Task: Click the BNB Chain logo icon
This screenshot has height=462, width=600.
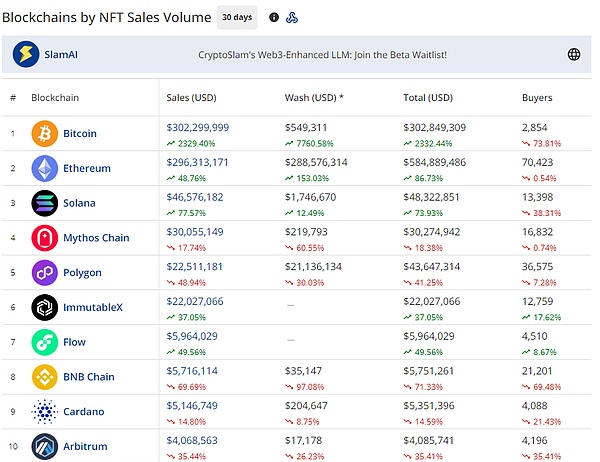Action: pos(45,377)
